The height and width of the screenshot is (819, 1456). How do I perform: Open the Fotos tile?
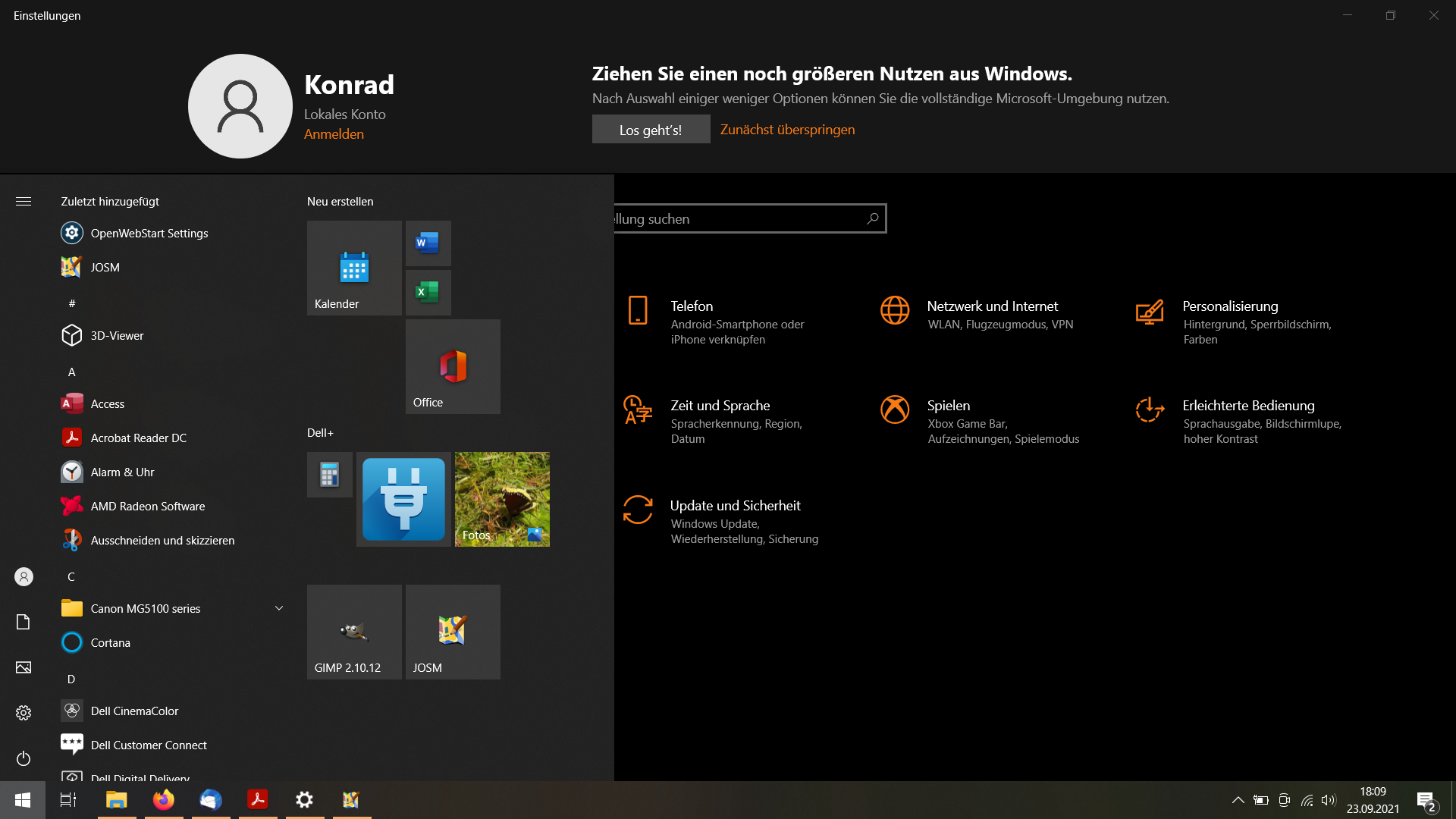[502, 499]
